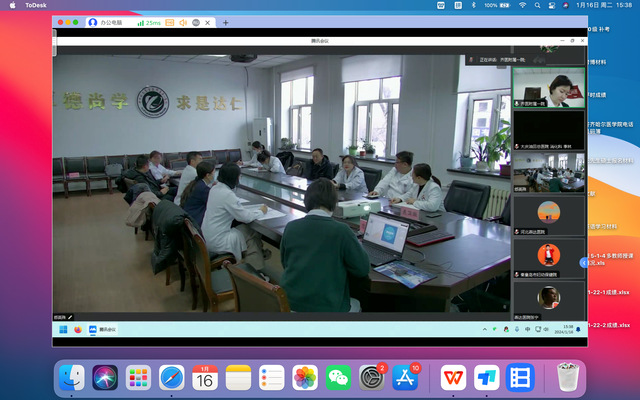640x400 pixels.
Task: Open WeChat from the Dock
Action: [339, 377]
